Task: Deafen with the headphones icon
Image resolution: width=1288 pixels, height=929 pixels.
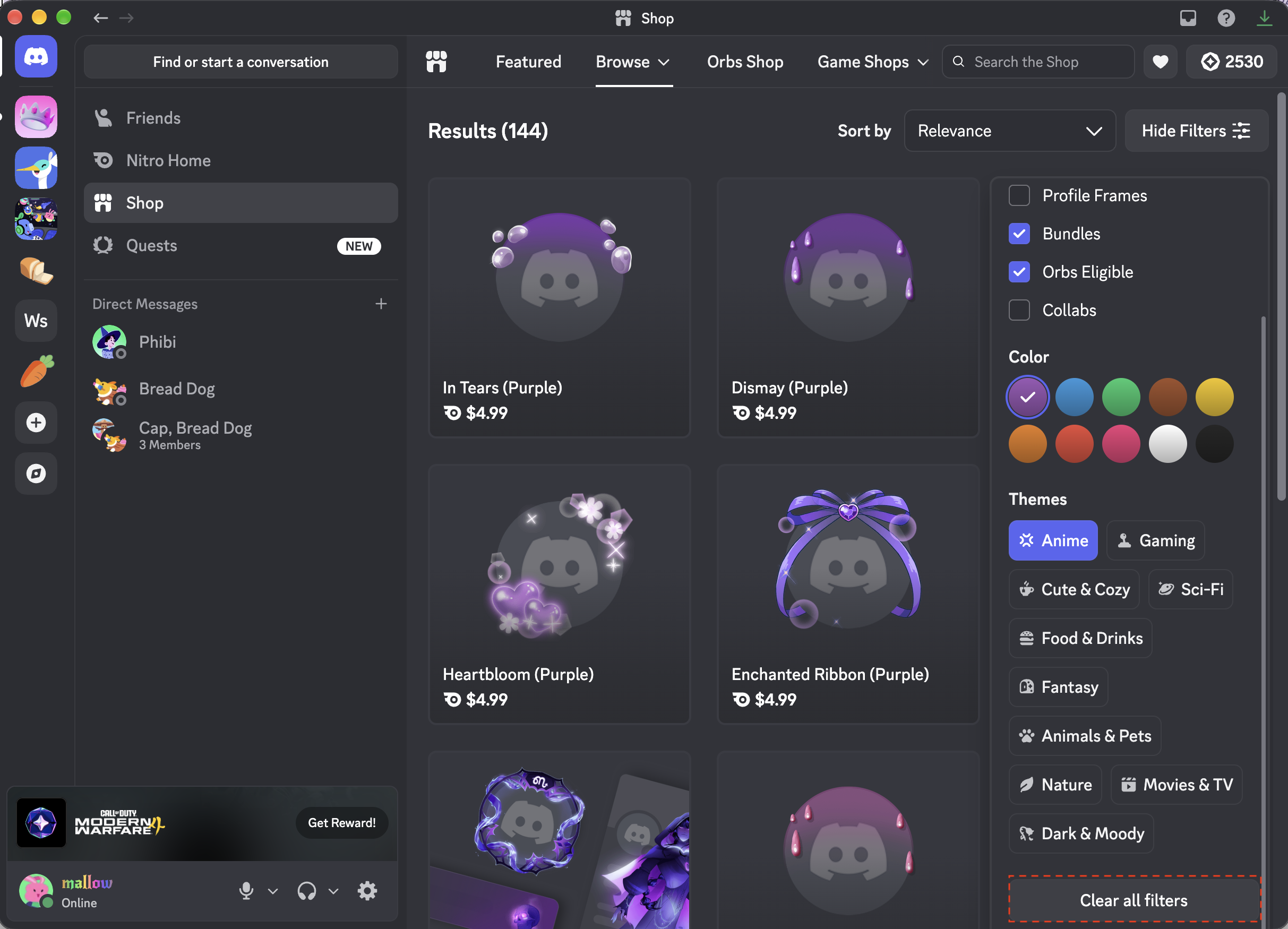Action: point(307,890)
